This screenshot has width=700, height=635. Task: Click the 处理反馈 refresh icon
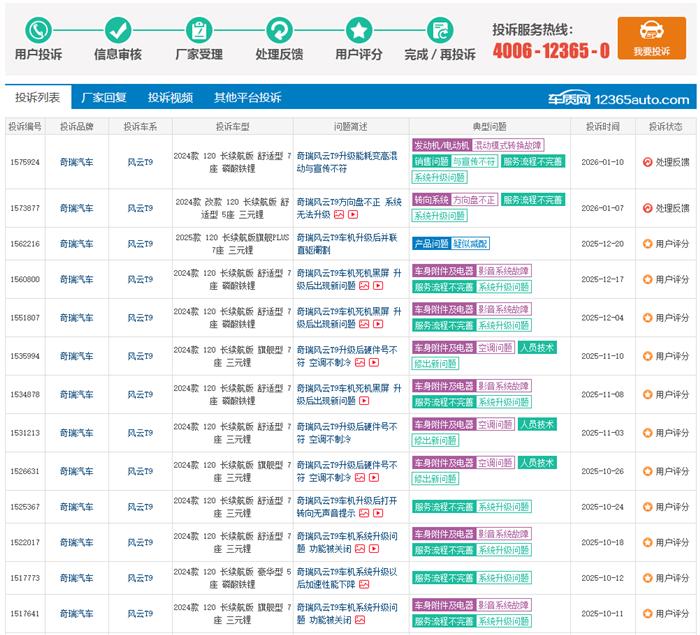pos(279,29)
